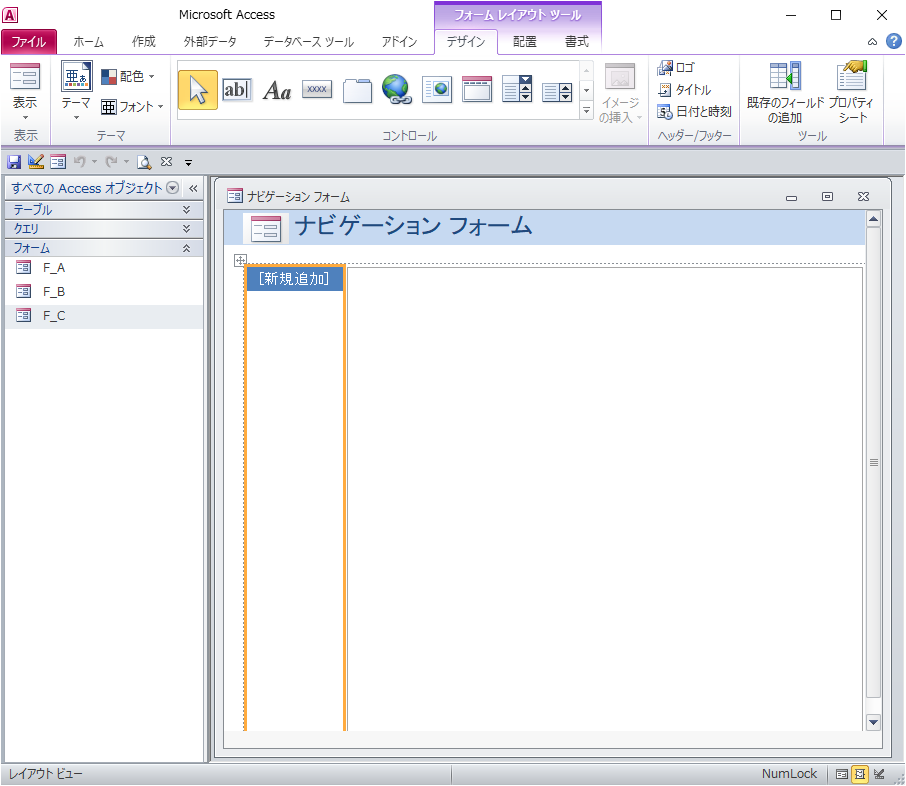Click the form logo icon in header
This screenshot has width=906, height=786.
[x=266, y=228]
